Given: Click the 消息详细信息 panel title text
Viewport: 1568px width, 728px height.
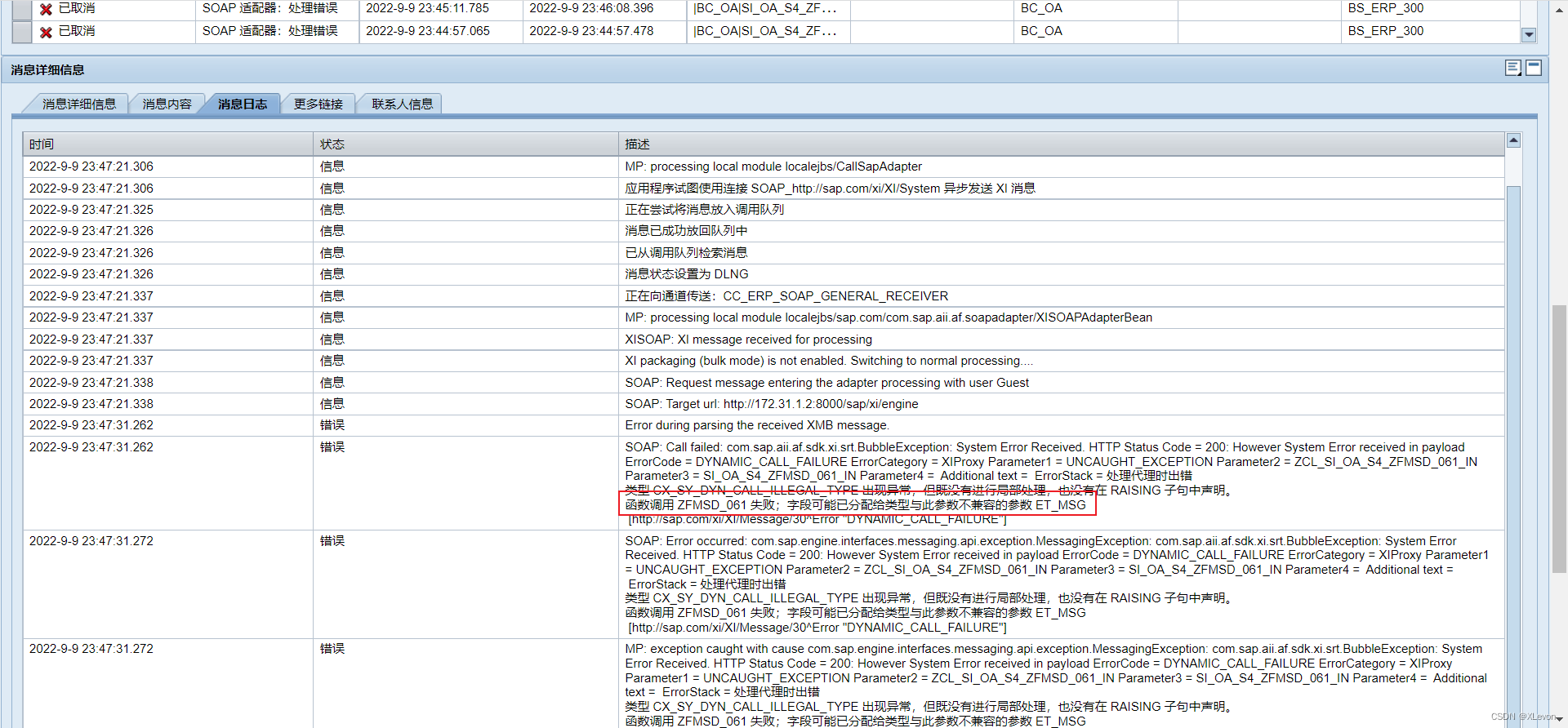Looking at the screenshot, I should point(47,70).
